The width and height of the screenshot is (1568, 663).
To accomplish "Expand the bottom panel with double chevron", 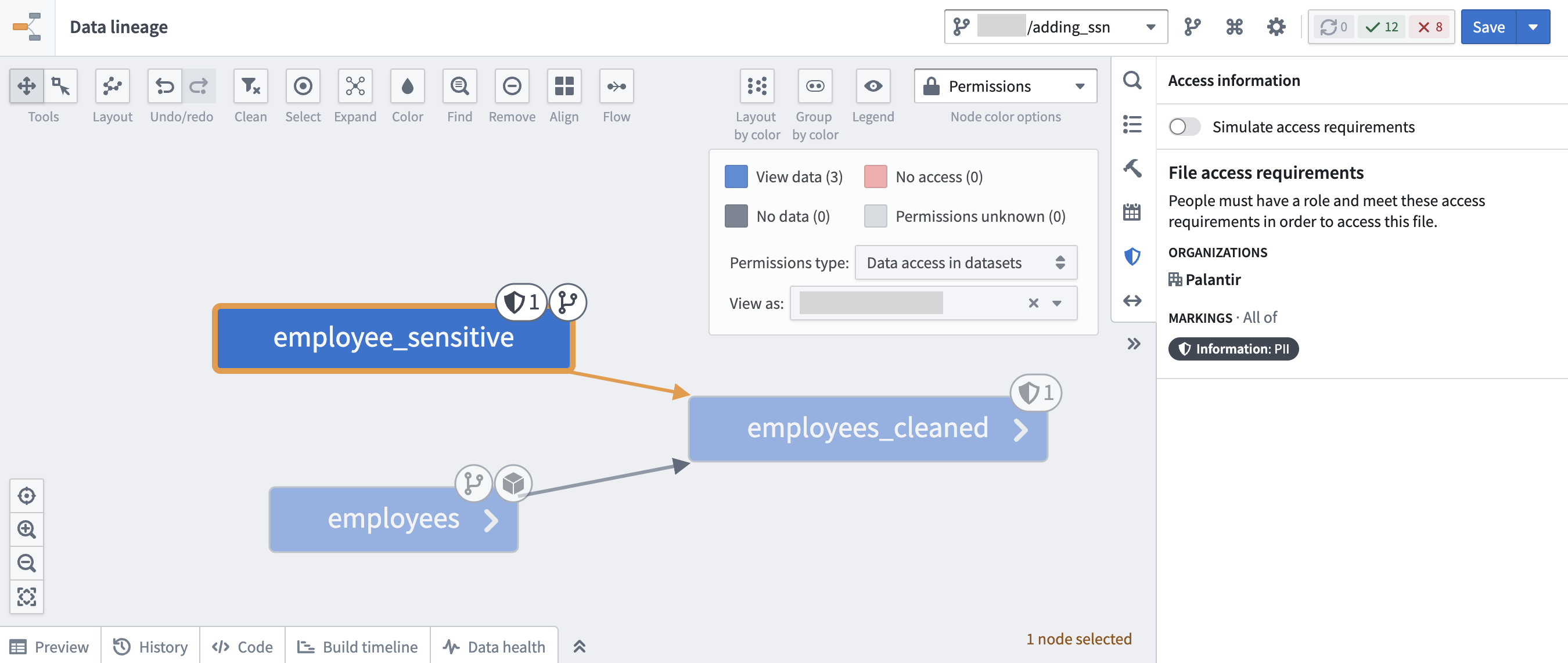I will (579, 646).
